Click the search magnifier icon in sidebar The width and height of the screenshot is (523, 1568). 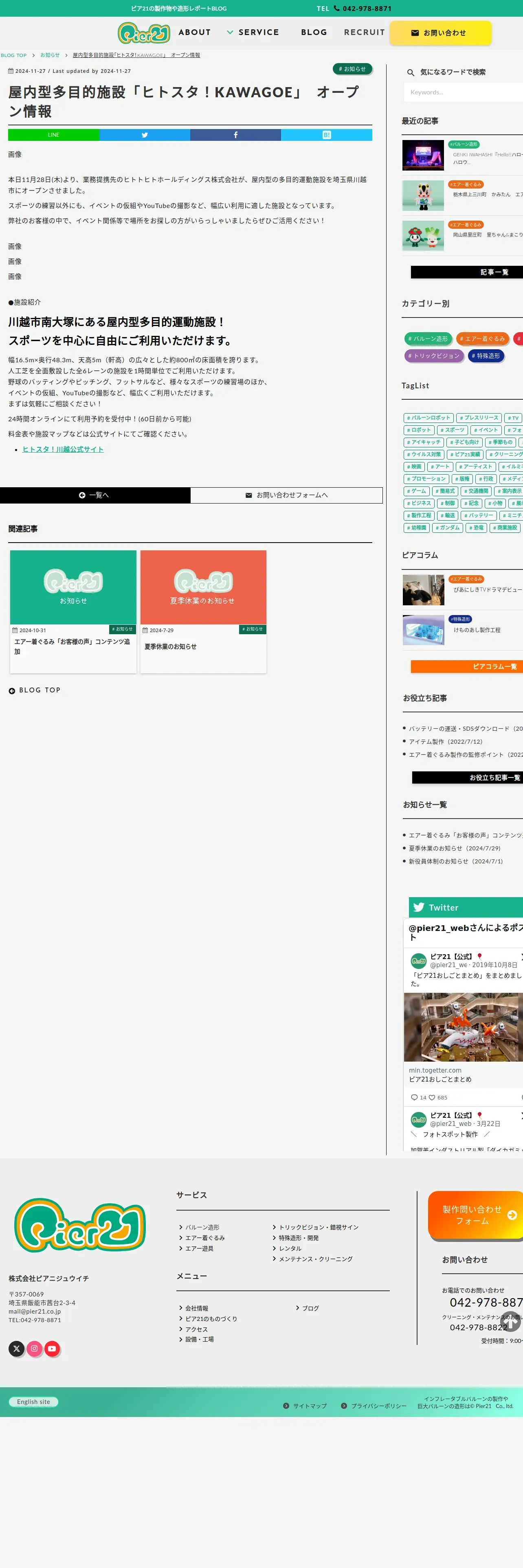coord(410,72)
